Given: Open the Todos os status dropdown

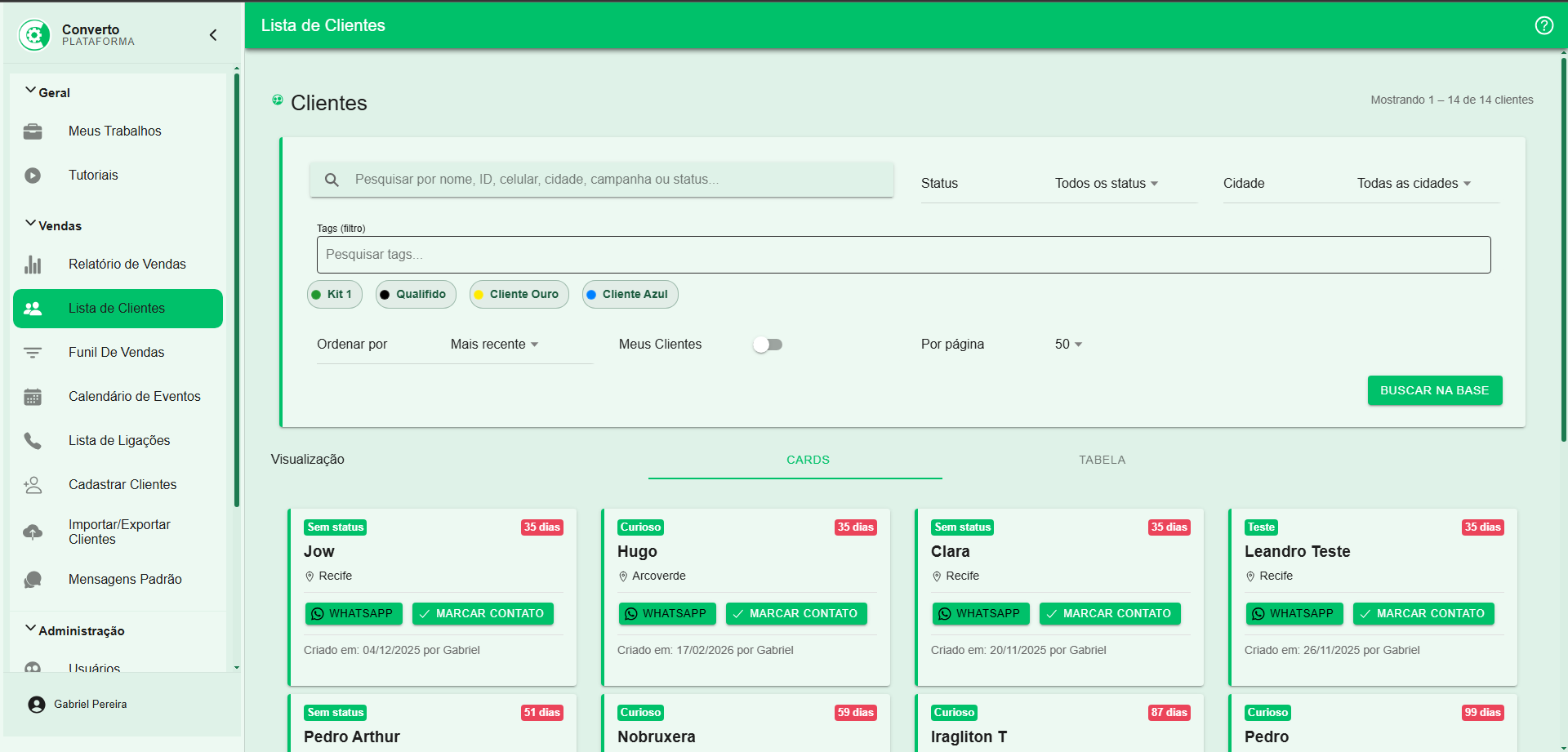Looking at the screenshot, I should click(1106, 184).
